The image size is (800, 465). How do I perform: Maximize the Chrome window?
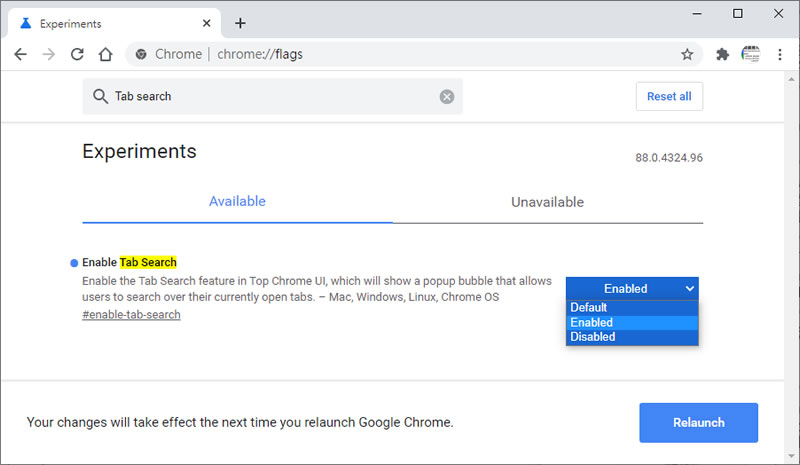click(738, 14)
